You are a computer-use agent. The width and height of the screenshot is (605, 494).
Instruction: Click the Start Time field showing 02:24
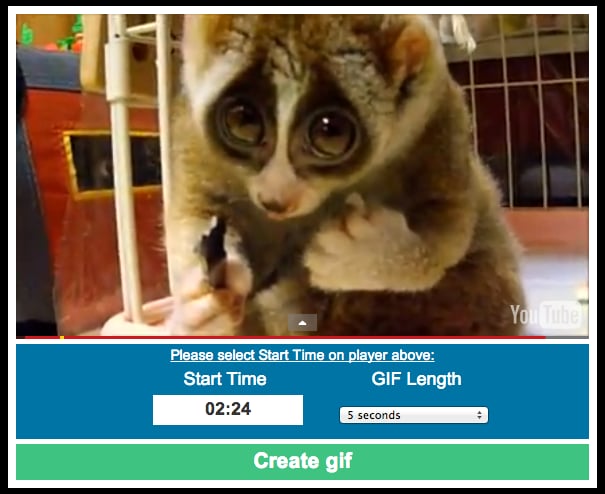(228, 409)
